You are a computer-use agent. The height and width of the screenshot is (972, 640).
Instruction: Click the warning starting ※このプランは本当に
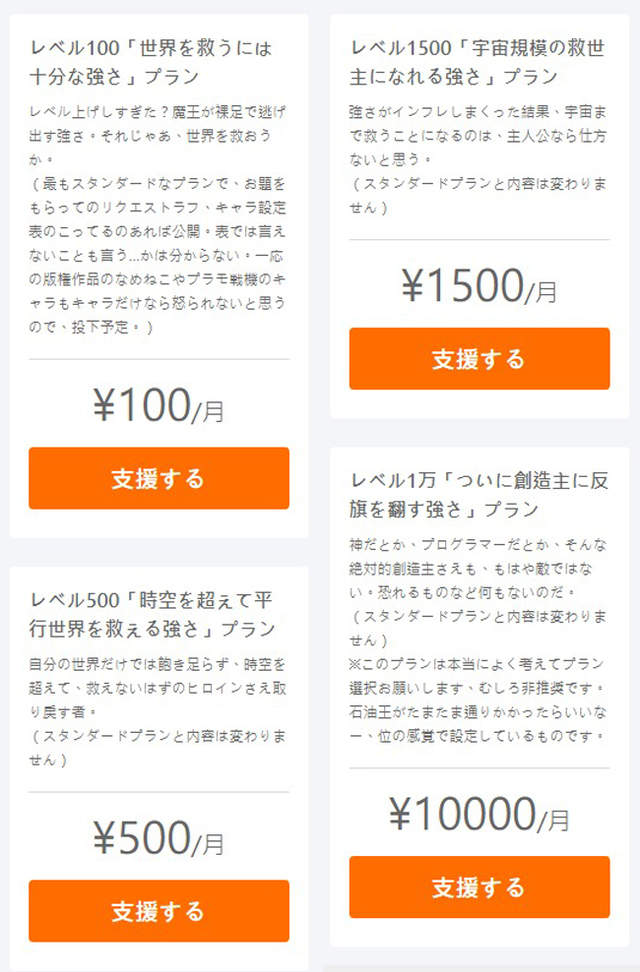478,711
